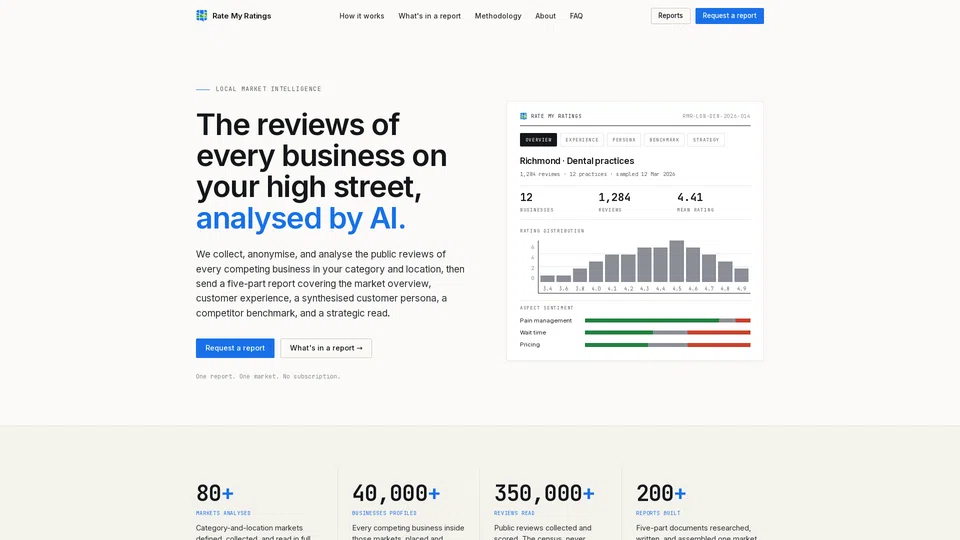The image size is (960, 540).
Task: Switch to the Experience tab
Action: pyautogui.click(x=582, y=140)
